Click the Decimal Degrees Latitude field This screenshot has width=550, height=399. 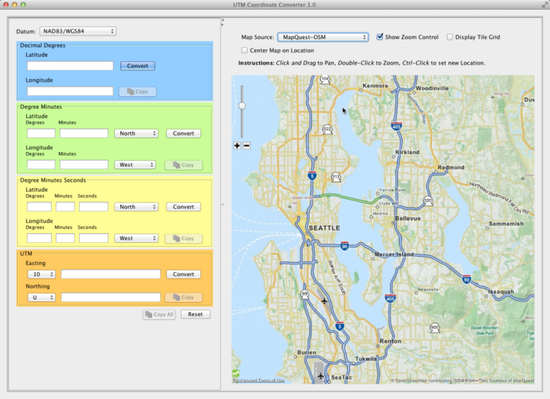(x=70, y=66)
